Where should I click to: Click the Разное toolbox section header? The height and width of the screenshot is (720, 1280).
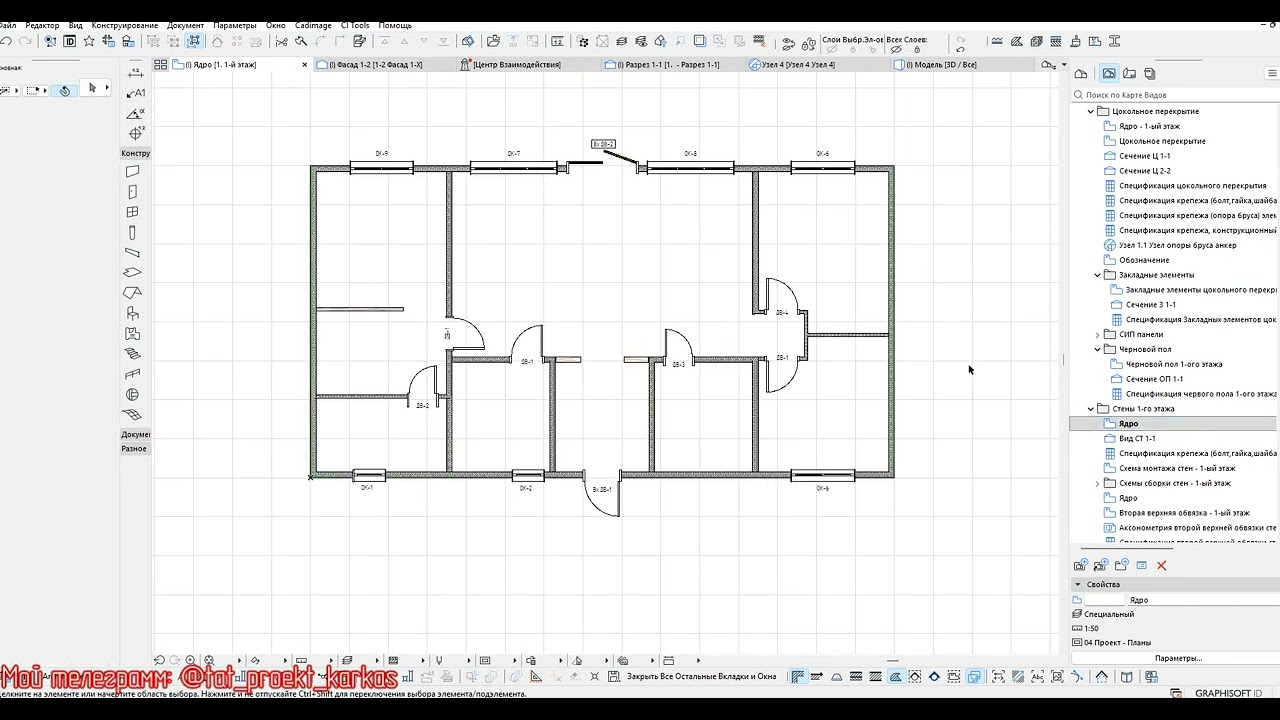(x=135, y=448)
